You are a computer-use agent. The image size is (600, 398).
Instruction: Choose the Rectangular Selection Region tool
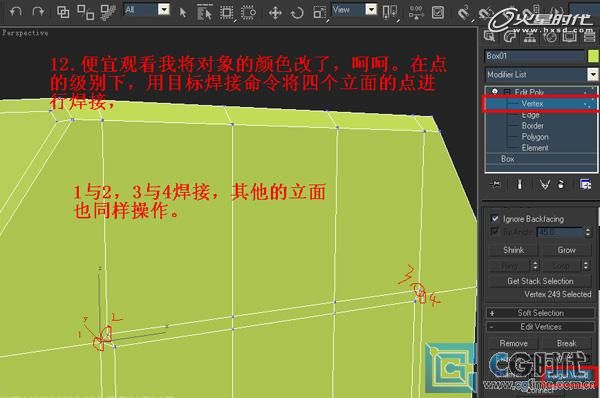tap(227, 13)
